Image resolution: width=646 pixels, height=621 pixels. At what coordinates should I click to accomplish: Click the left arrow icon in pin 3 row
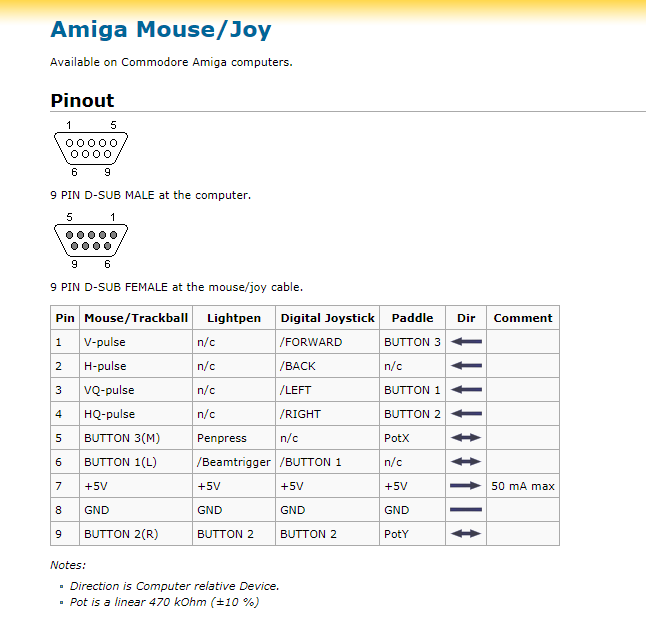tap(466, 389)
